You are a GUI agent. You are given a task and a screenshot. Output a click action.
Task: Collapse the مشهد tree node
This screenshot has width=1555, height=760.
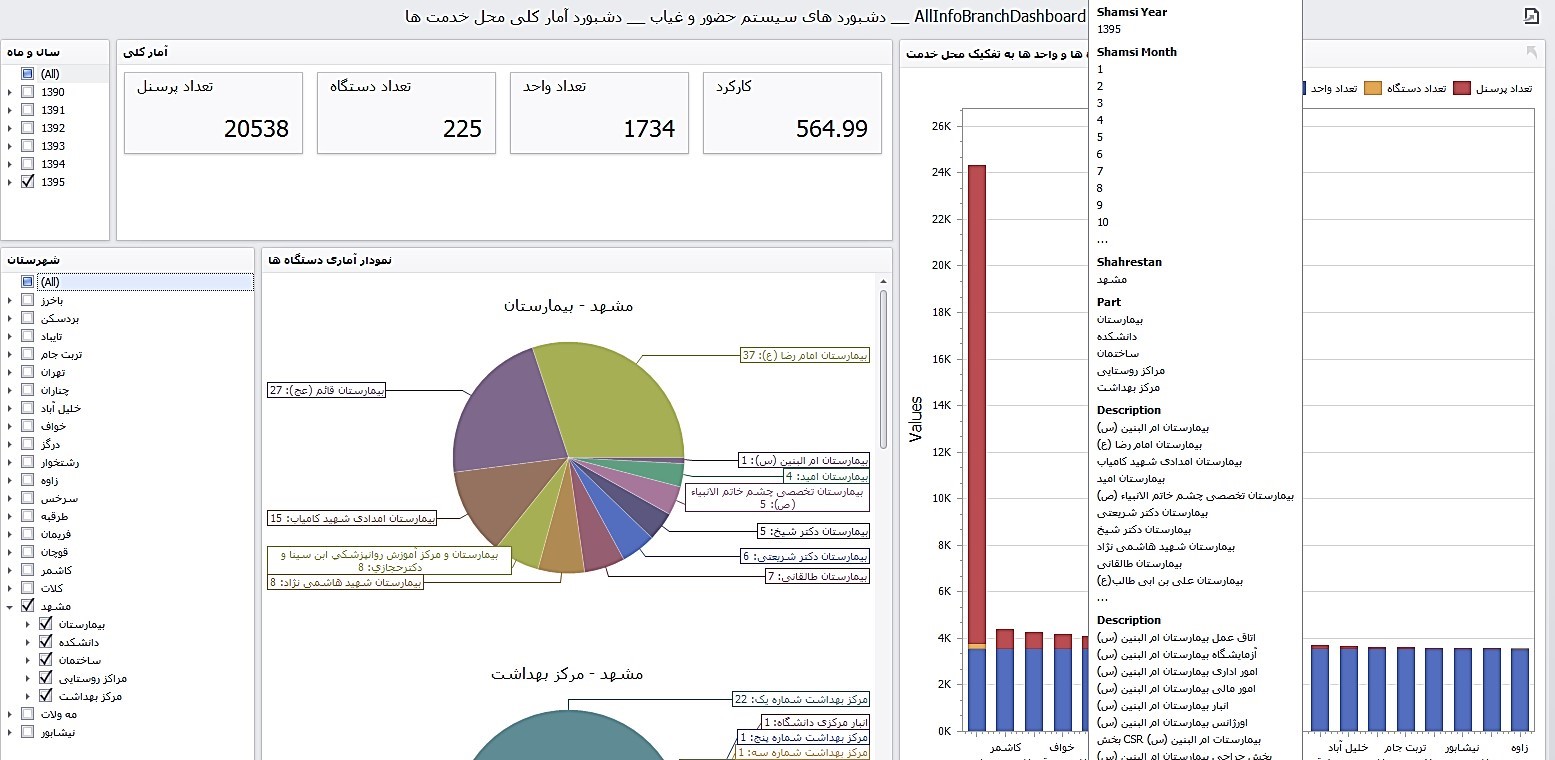click(10, 606)
